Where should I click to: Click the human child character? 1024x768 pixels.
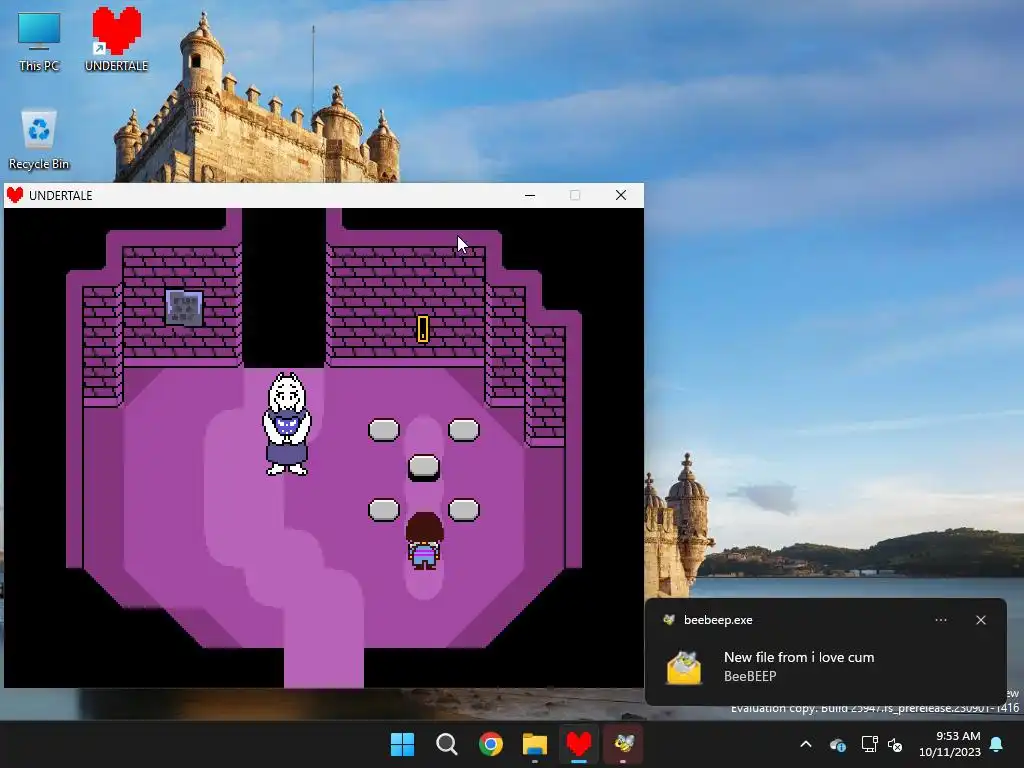click(424, 541)
